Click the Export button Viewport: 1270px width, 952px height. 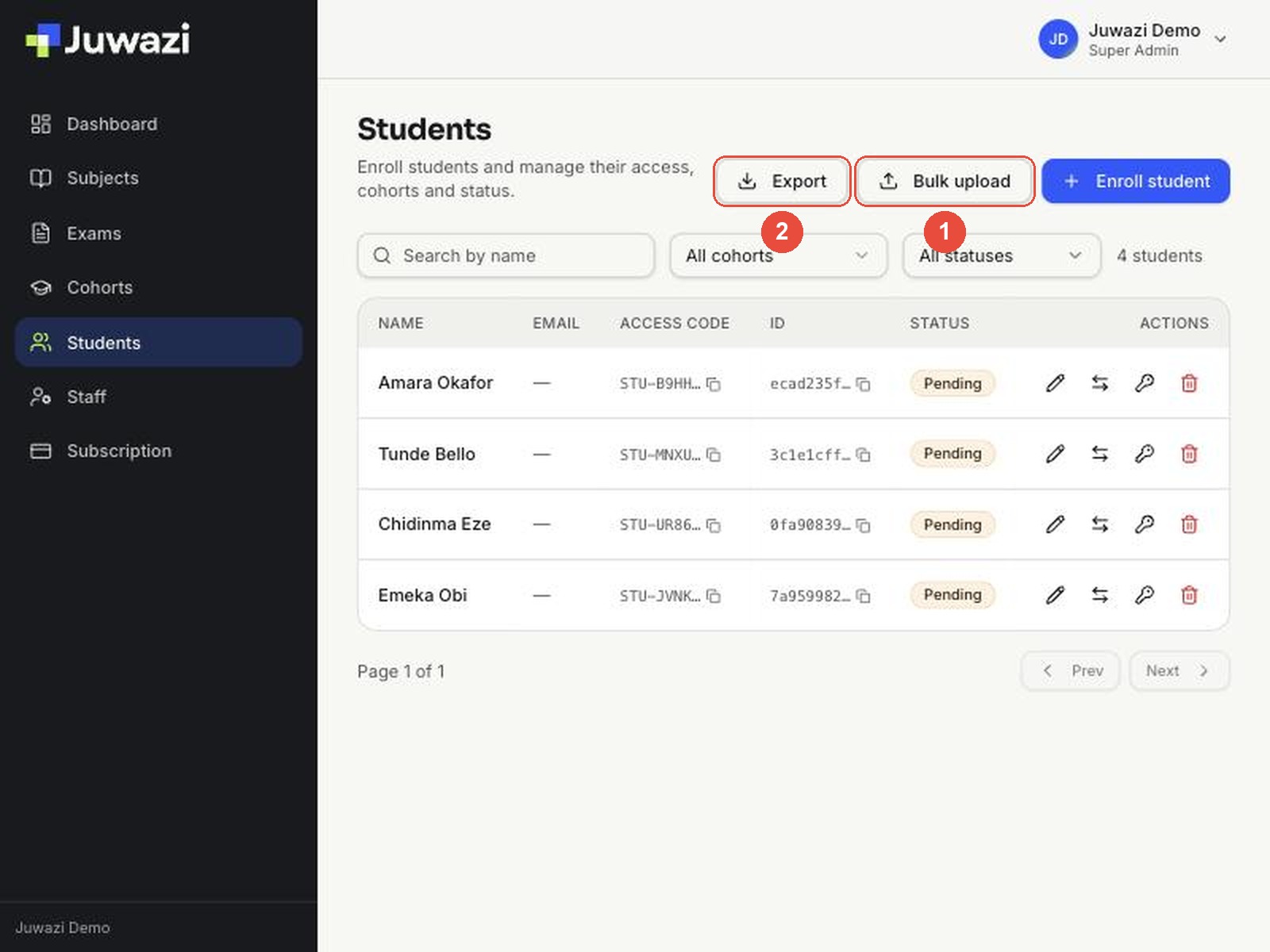[x=782, y=181]
